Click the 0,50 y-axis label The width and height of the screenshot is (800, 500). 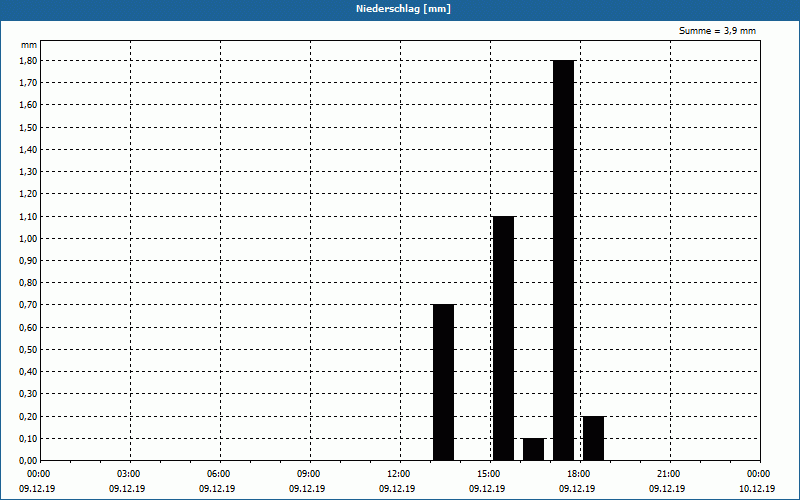[28, 349]
